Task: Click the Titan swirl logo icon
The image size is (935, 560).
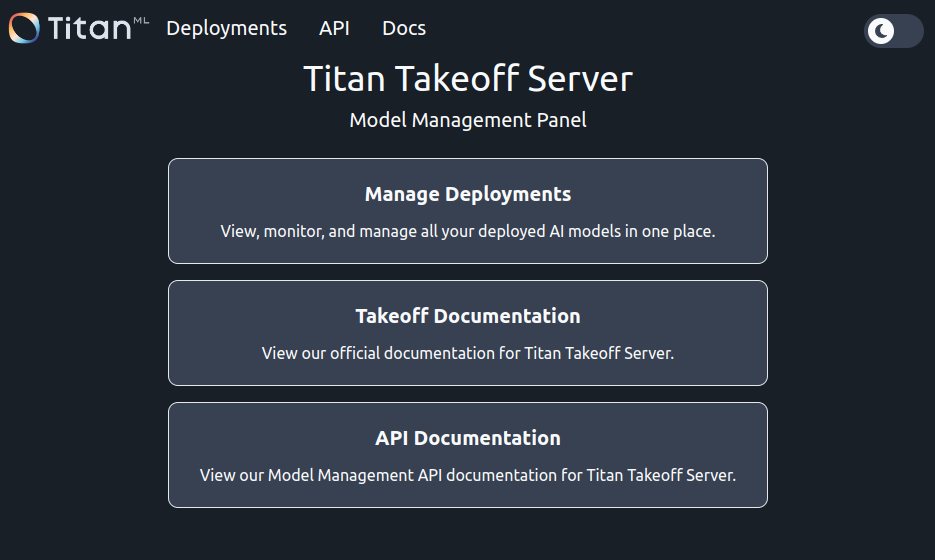Action: tap(25, 28)
